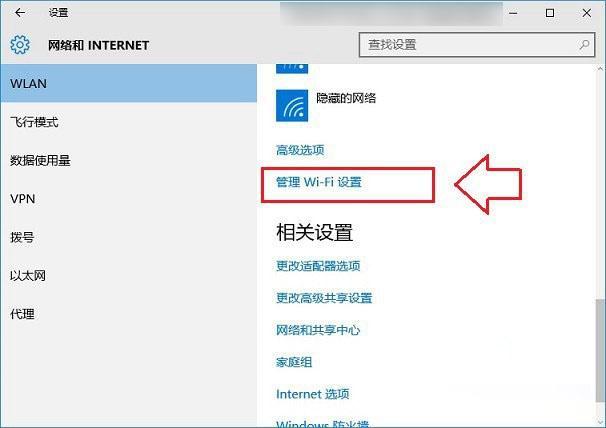Switch to 数据使用量 in the sidebar
This screenshot has height=428, width=606.
pyautogui.click(x=40, y=160)
